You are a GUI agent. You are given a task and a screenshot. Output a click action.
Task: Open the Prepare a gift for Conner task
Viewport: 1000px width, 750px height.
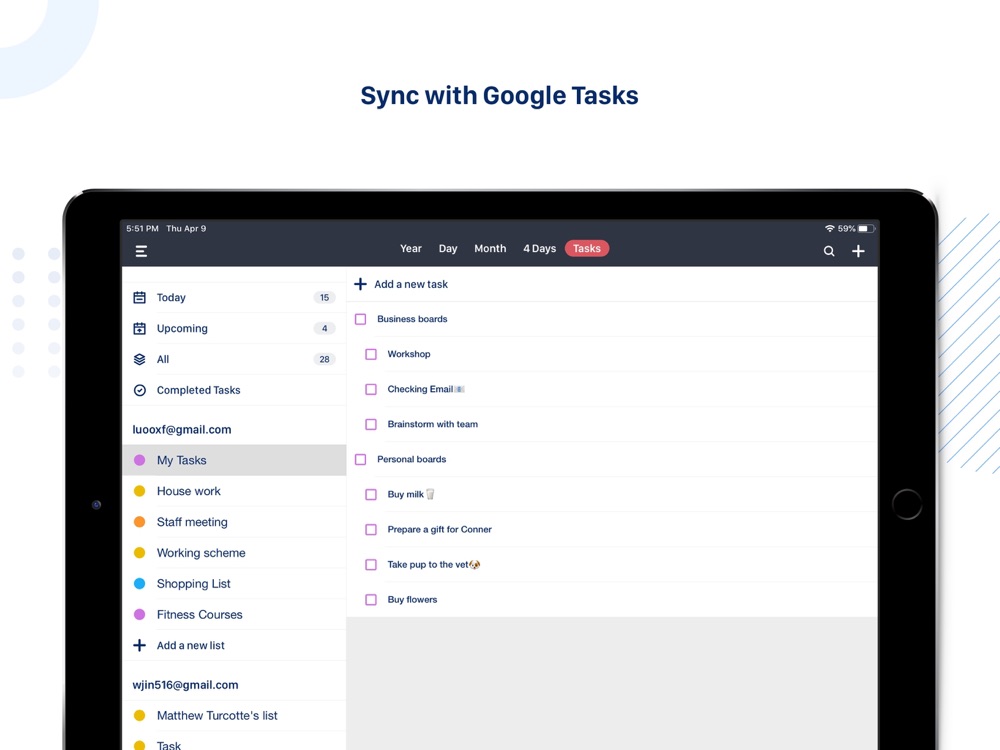(440, 530)
